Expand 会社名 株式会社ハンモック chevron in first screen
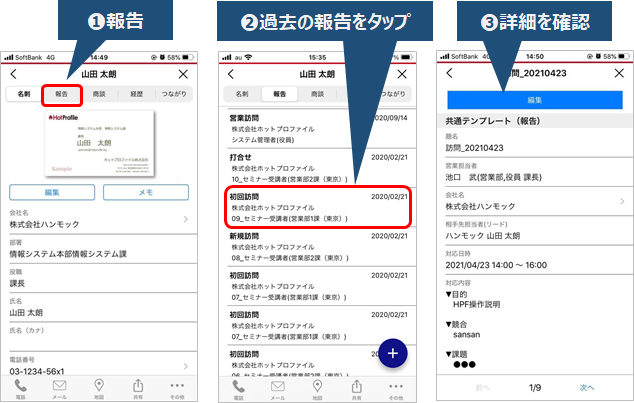Screen dimensions: 634x403 [x=186, y=219]
